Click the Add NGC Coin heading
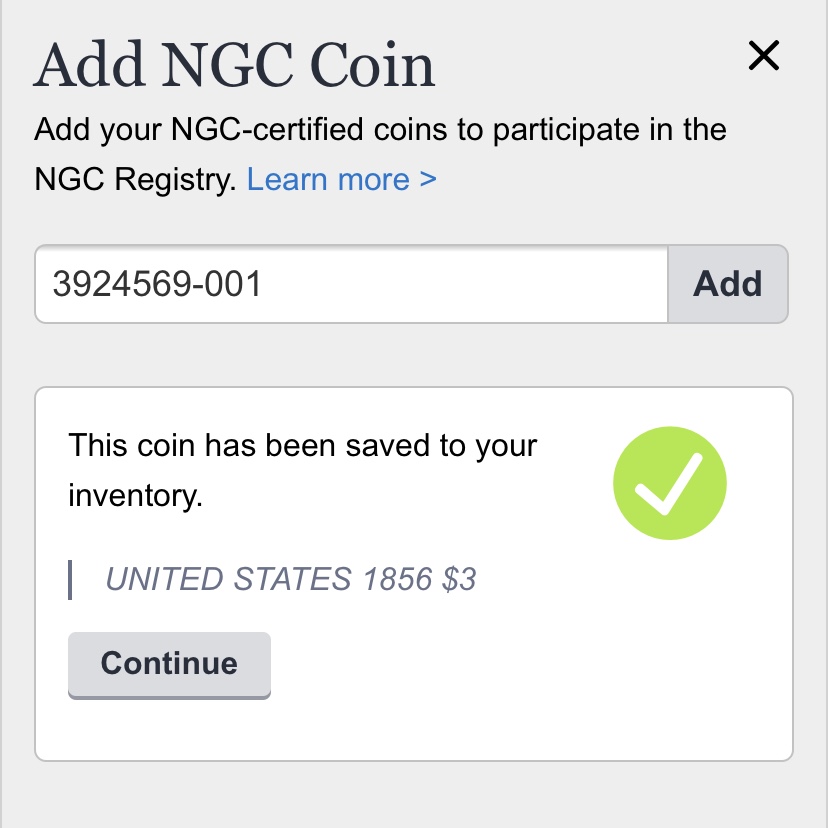 (x=234, y=65)
